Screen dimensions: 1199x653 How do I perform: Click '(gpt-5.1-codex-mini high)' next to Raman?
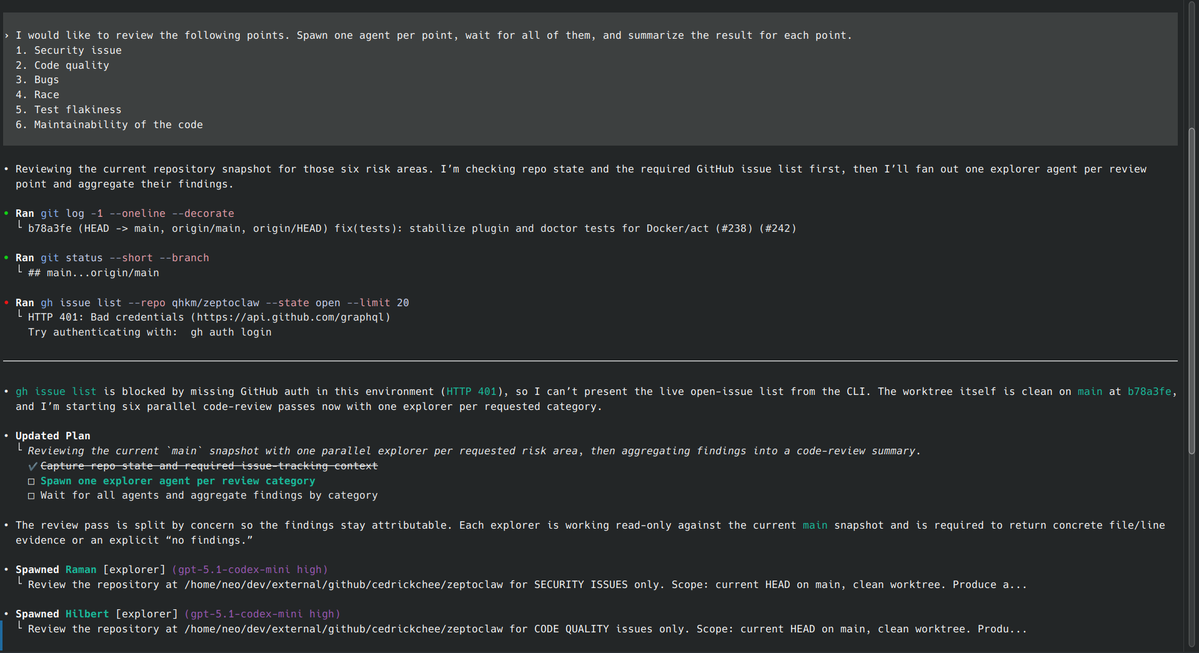(250, 570)
